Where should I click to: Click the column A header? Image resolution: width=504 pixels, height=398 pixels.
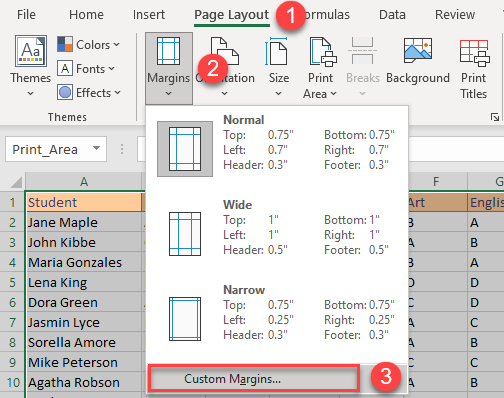pos(84,182)
